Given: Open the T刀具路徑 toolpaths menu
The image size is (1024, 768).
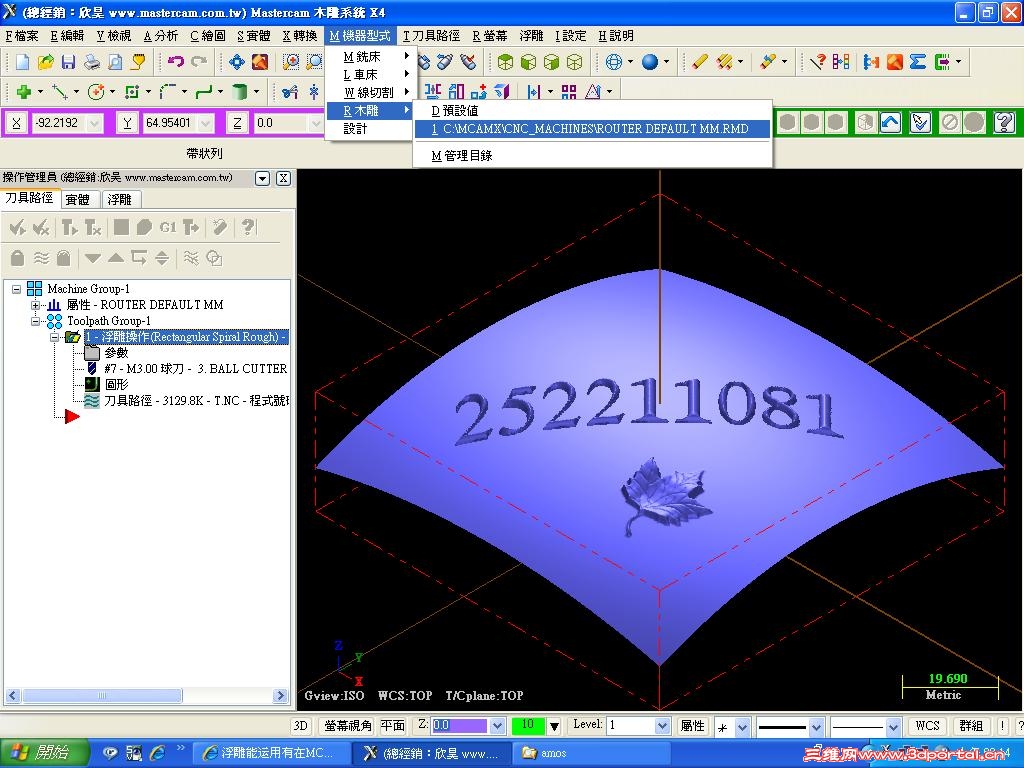Looking at the screenshot, I should click(432, 36).
